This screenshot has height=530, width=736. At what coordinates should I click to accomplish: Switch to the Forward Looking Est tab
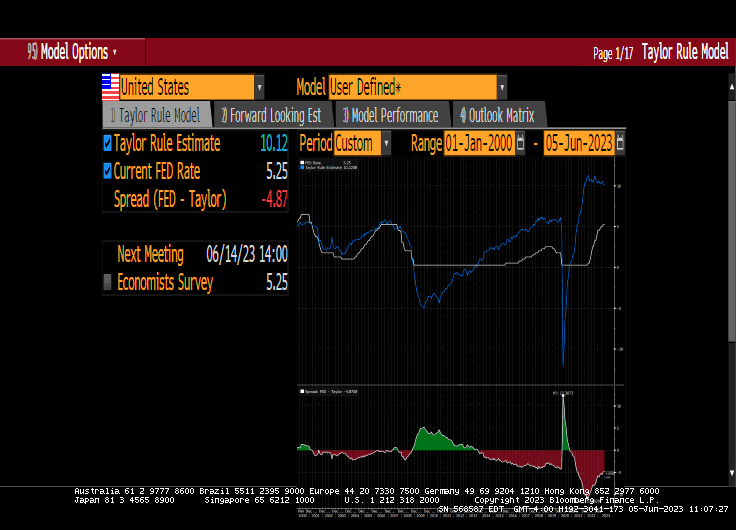(270, 115)
